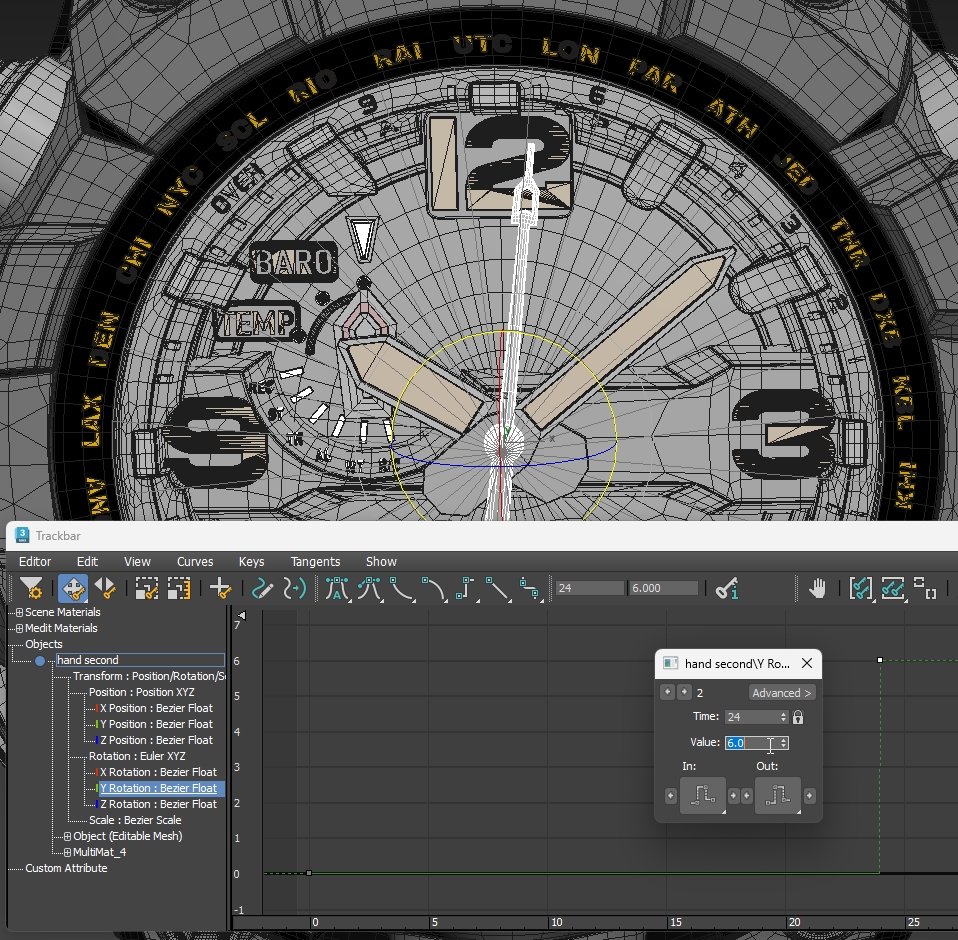This screenshot has height=940, width=958.
Task: Click the Show Selected Key Stats icon
Action: tap(727, 589)
